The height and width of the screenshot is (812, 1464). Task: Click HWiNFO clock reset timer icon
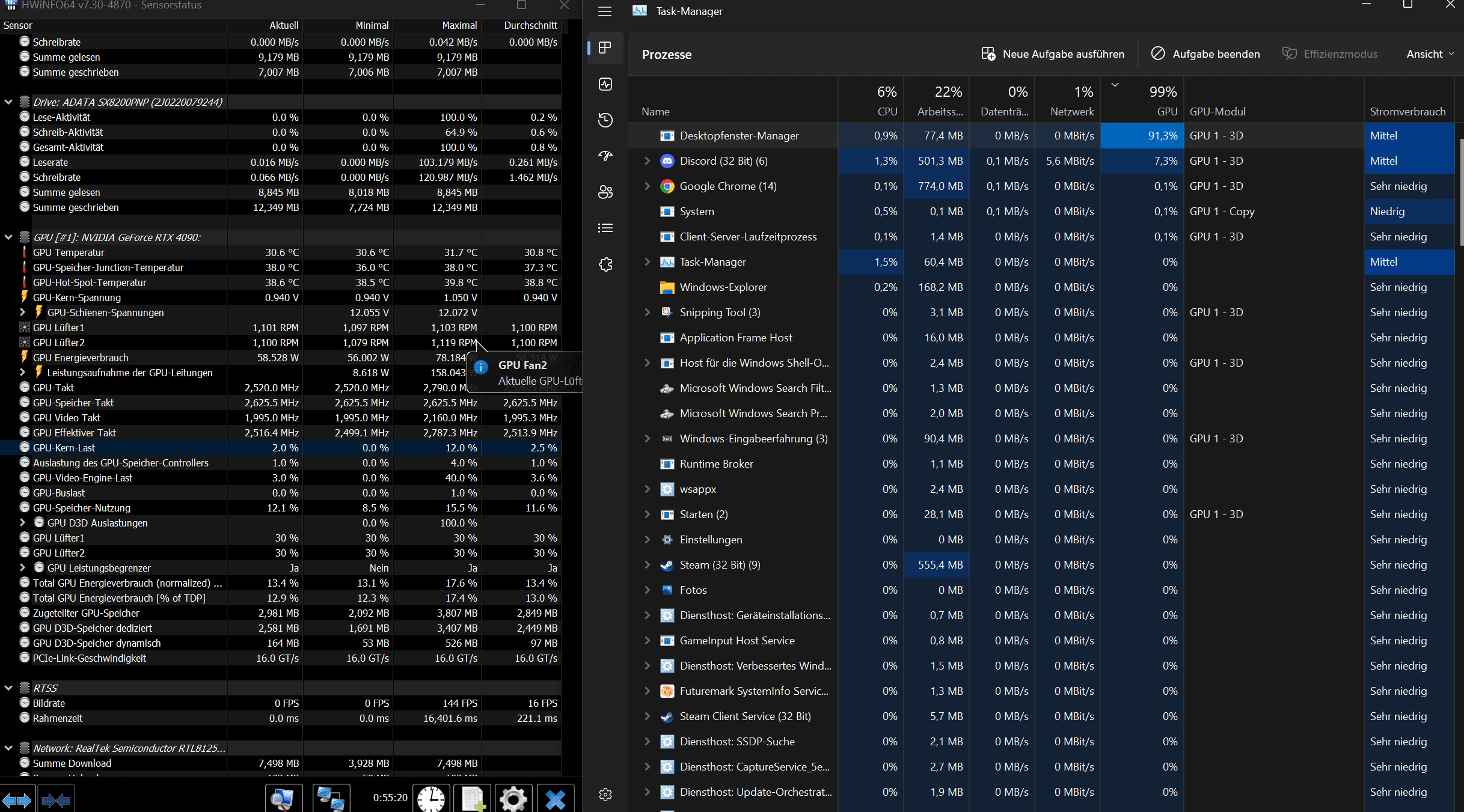coord(431,799)
